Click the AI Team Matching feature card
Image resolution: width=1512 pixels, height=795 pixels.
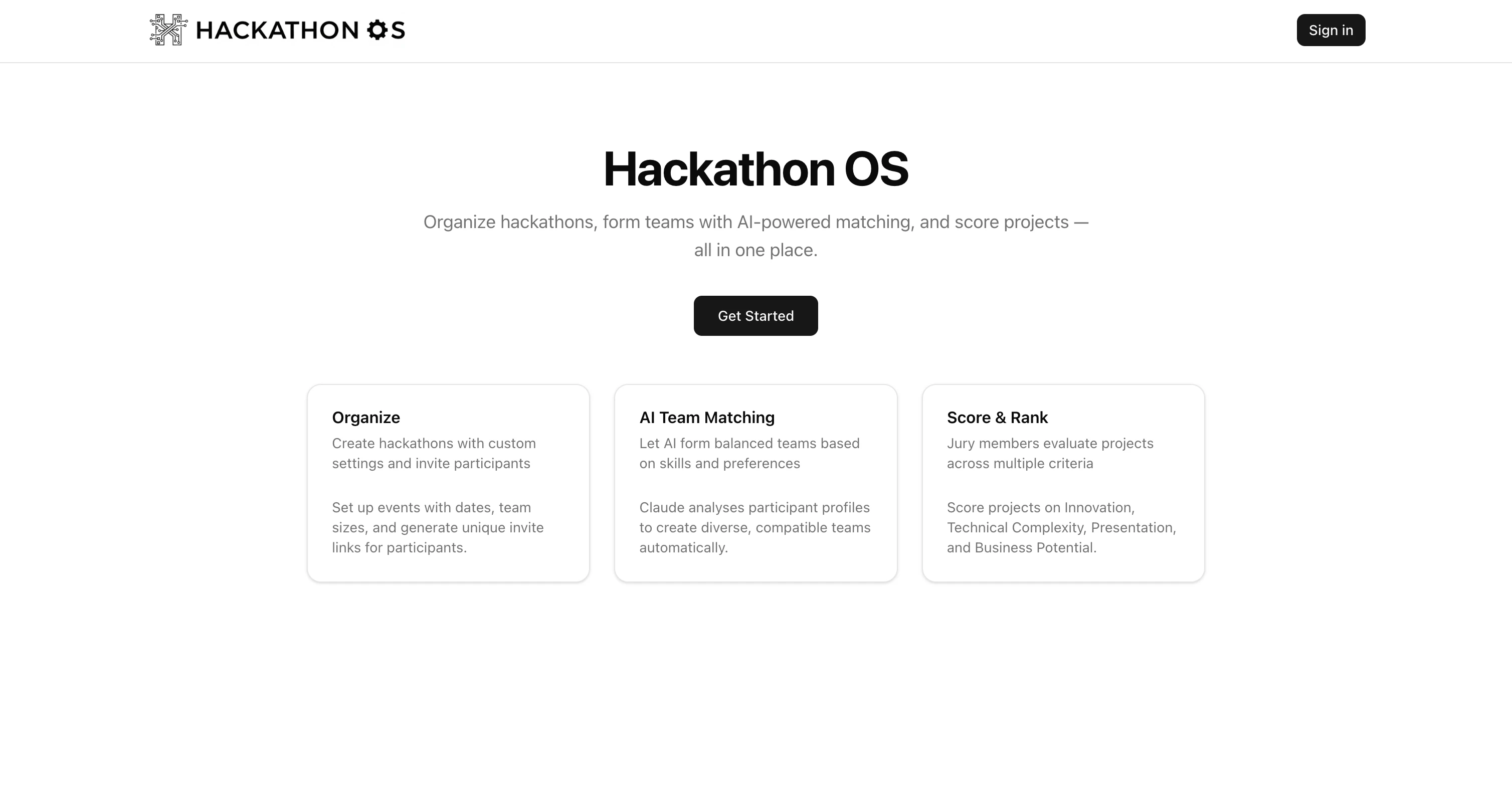(755, 482)
